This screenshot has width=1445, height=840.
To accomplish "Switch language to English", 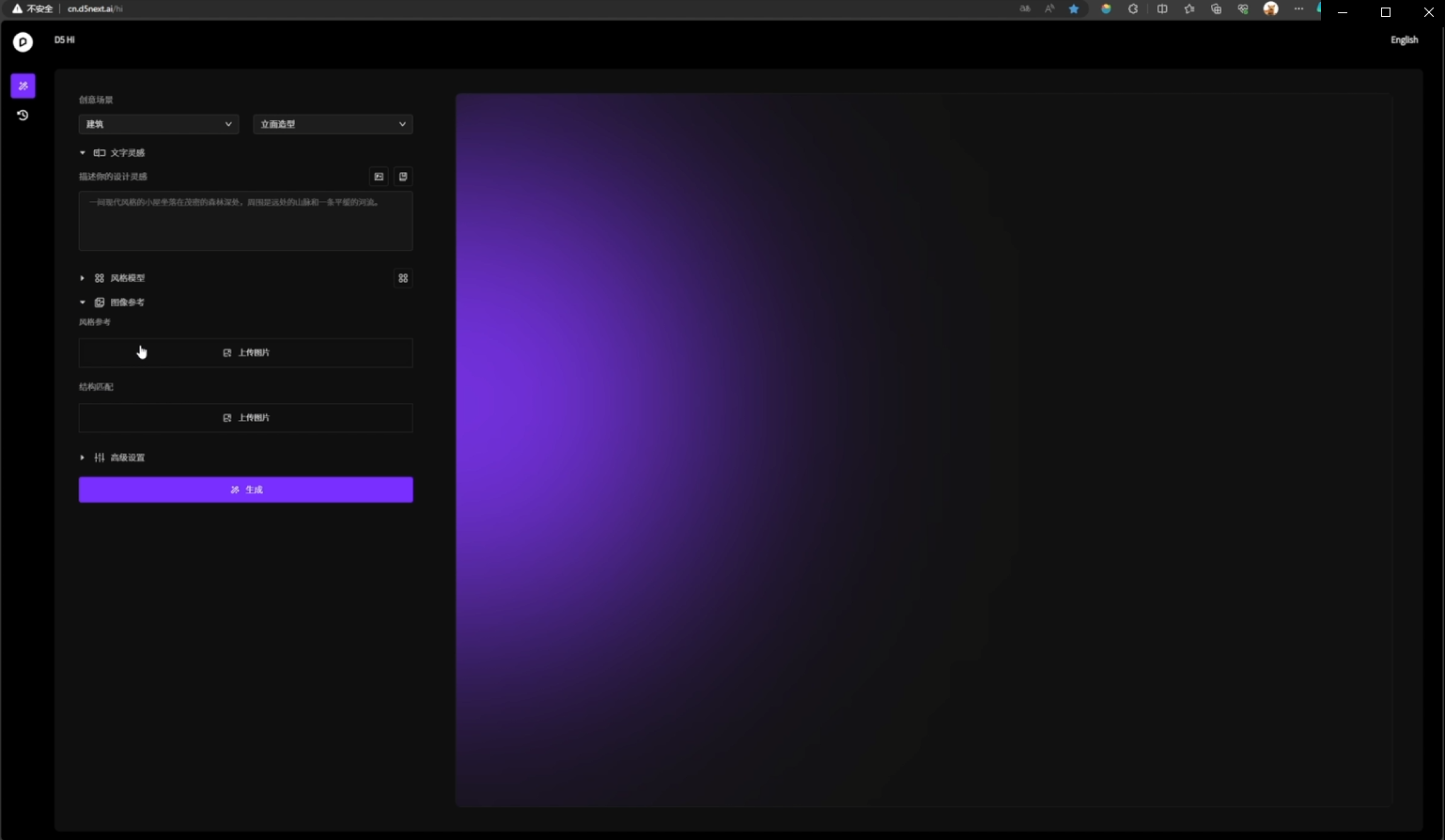I will (1404, 40).
